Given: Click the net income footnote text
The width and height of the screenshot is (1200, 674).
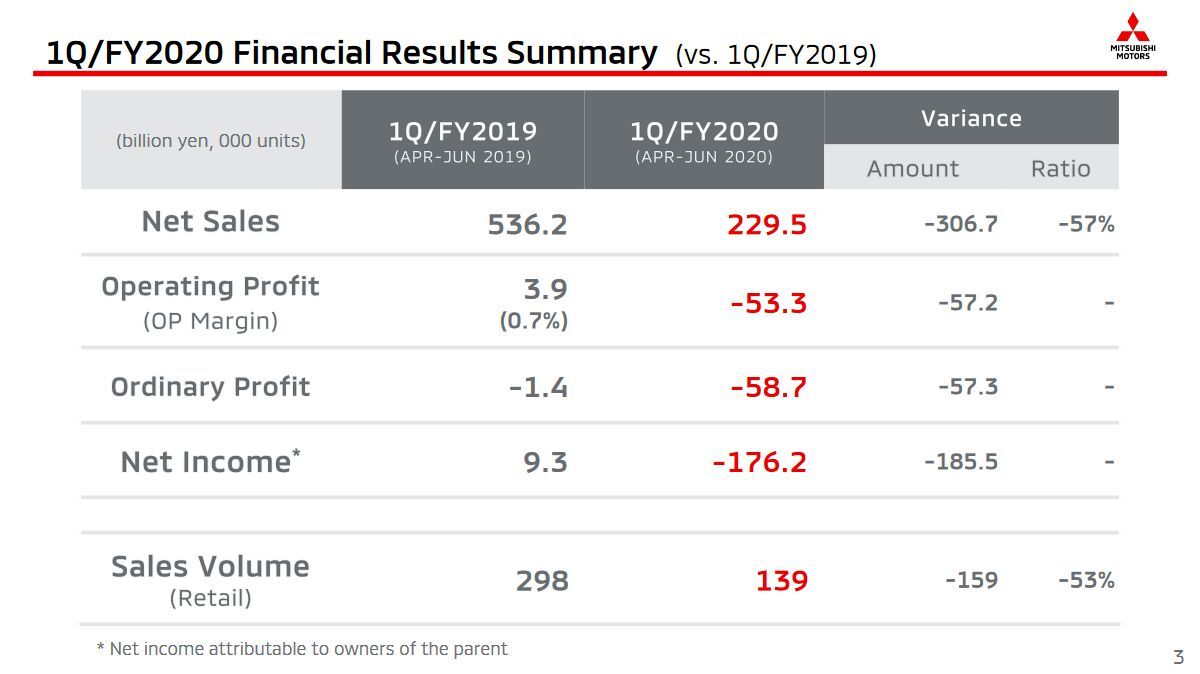Looking at the screenshot, I should point(302,649).
